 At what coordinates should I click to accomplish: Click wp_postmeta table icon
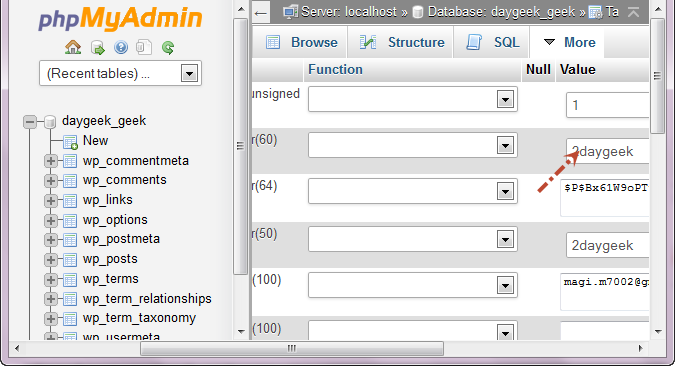[x=70, y=240]
